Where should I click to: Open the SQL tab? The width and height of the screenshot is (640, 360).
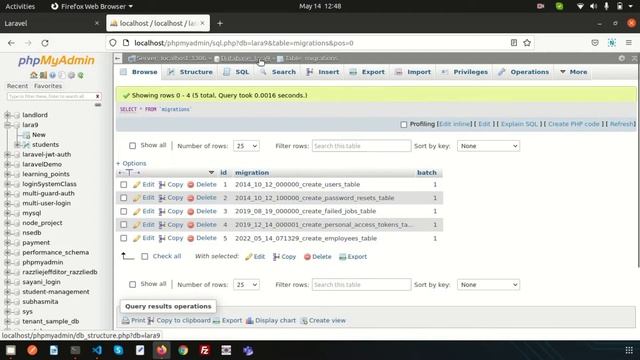coord(236,72)
